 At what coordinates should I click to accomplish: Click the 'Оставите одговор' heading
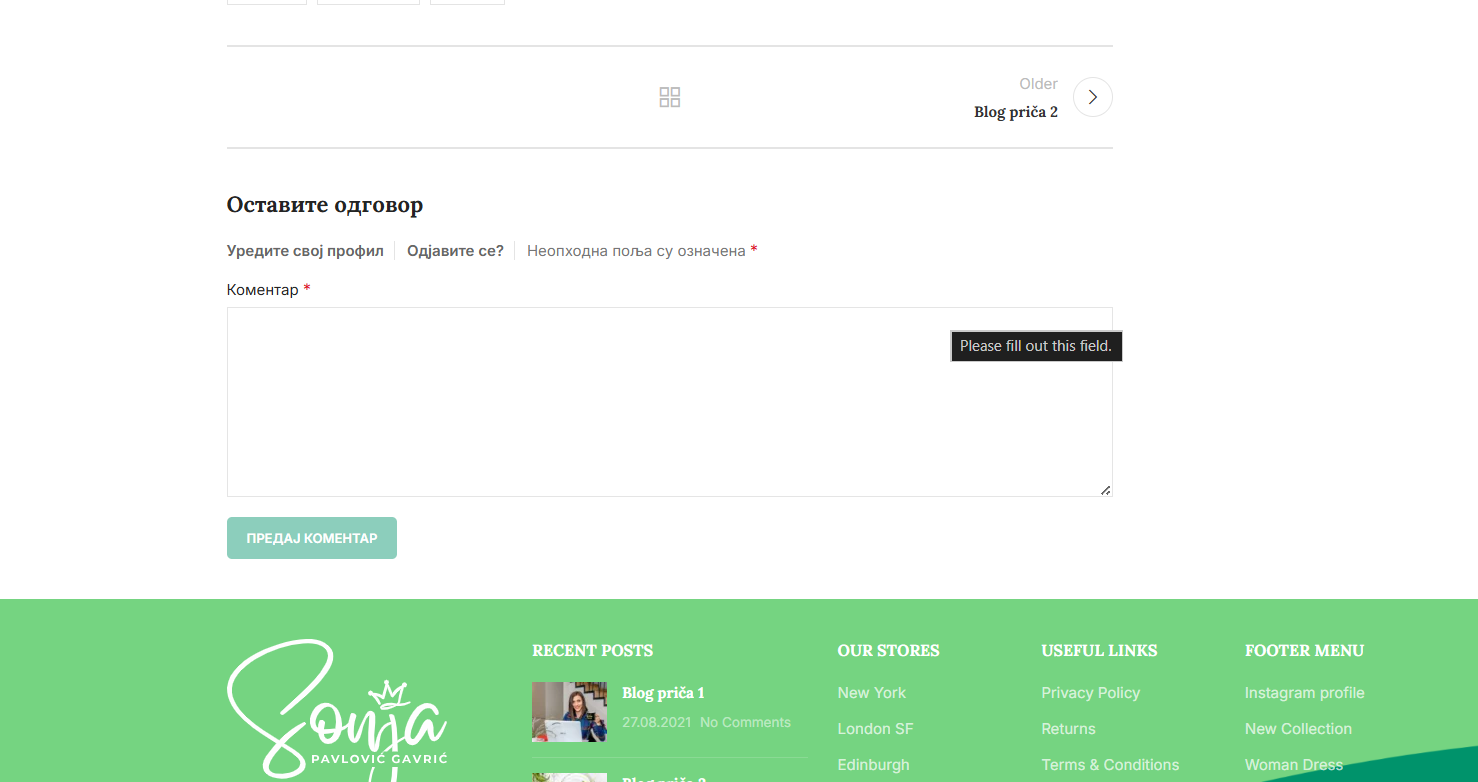pos(325,205)
